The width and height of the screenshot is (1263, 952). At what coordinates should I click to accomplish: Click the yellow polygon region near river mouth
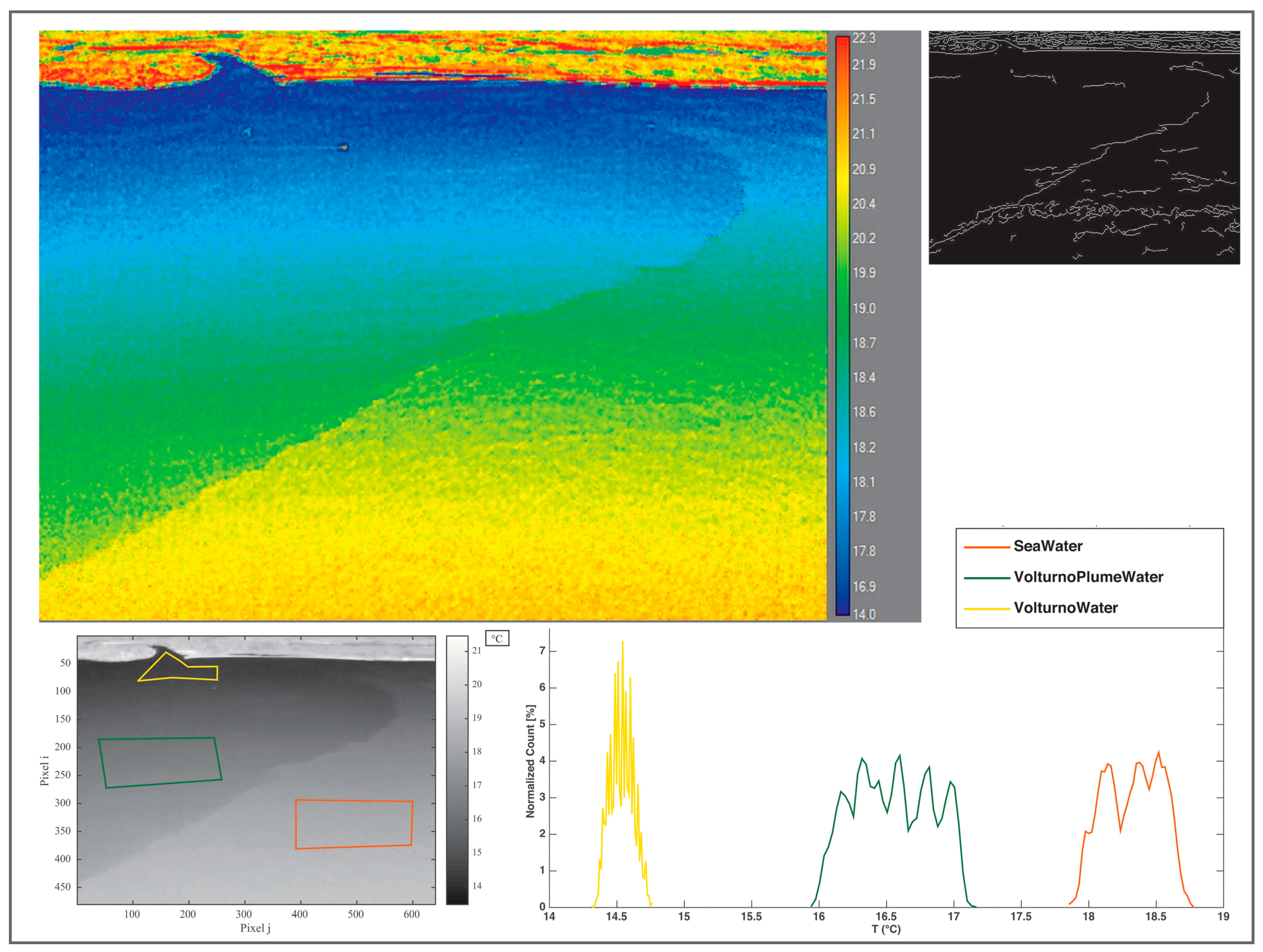click(x=171, y=671)
